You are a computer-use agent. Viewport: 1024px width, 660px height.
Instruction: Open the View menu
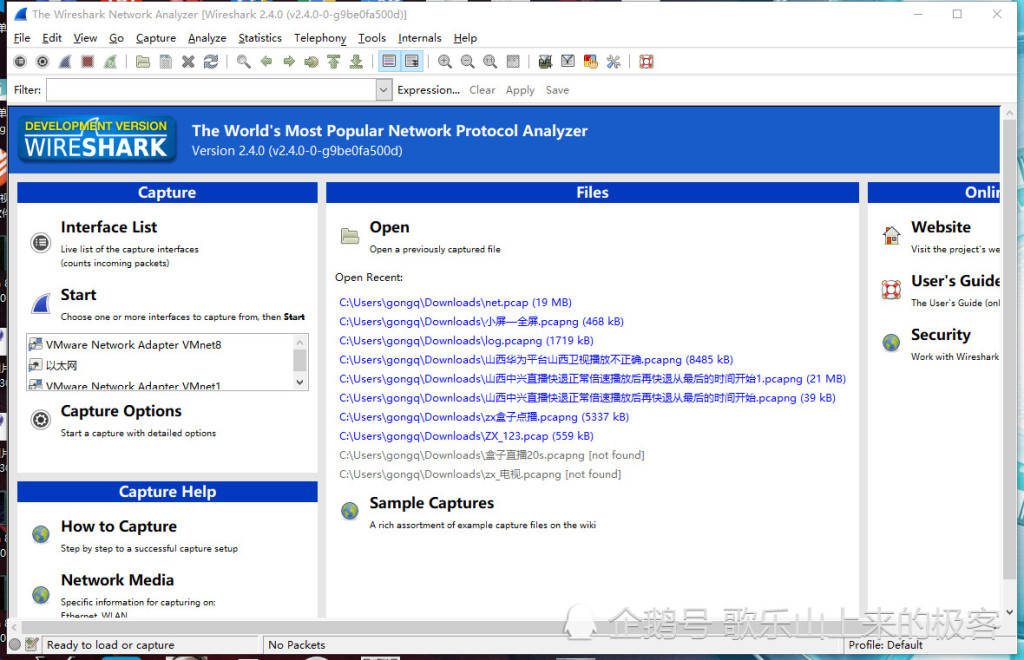[x=85, y=38]
